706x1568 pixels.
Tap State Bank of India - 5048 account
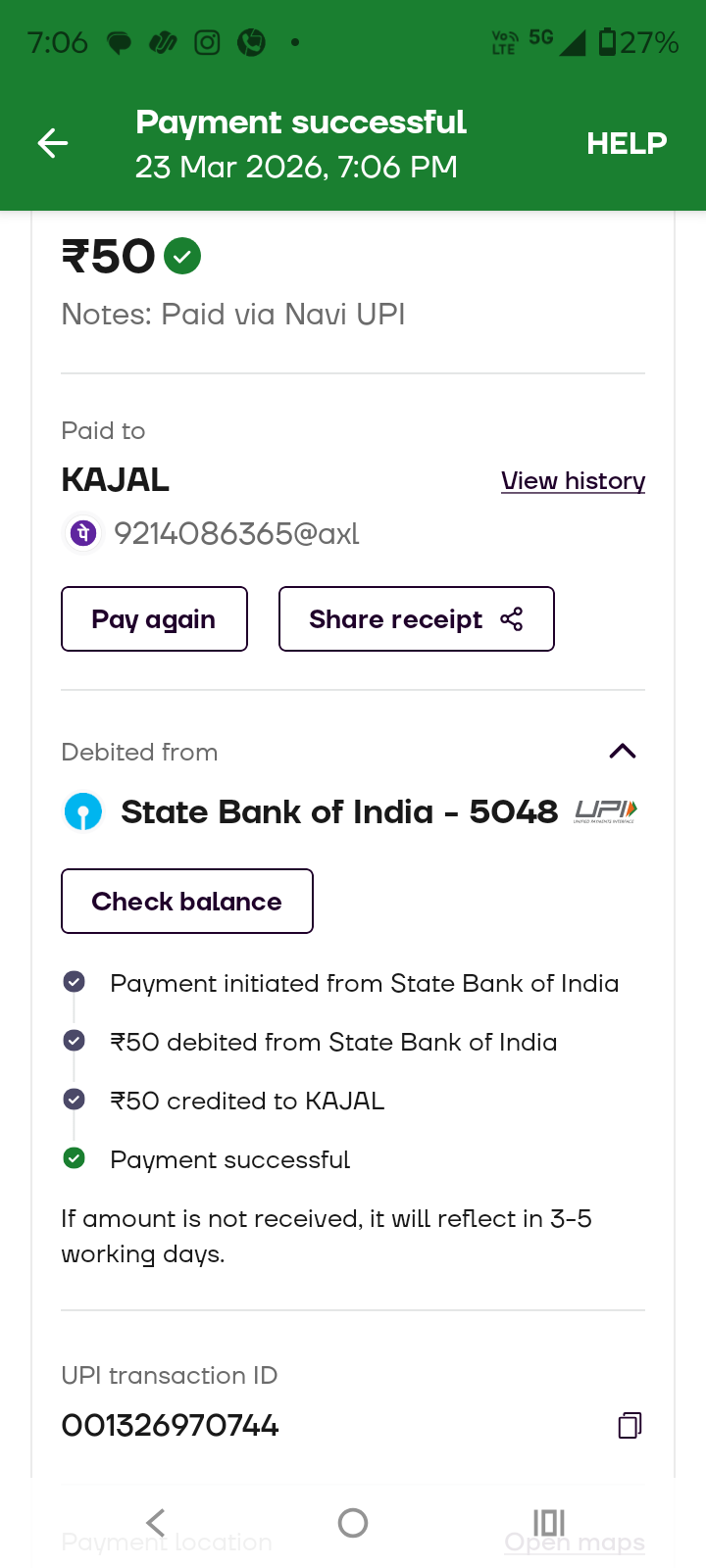click(x=338, y=812)
